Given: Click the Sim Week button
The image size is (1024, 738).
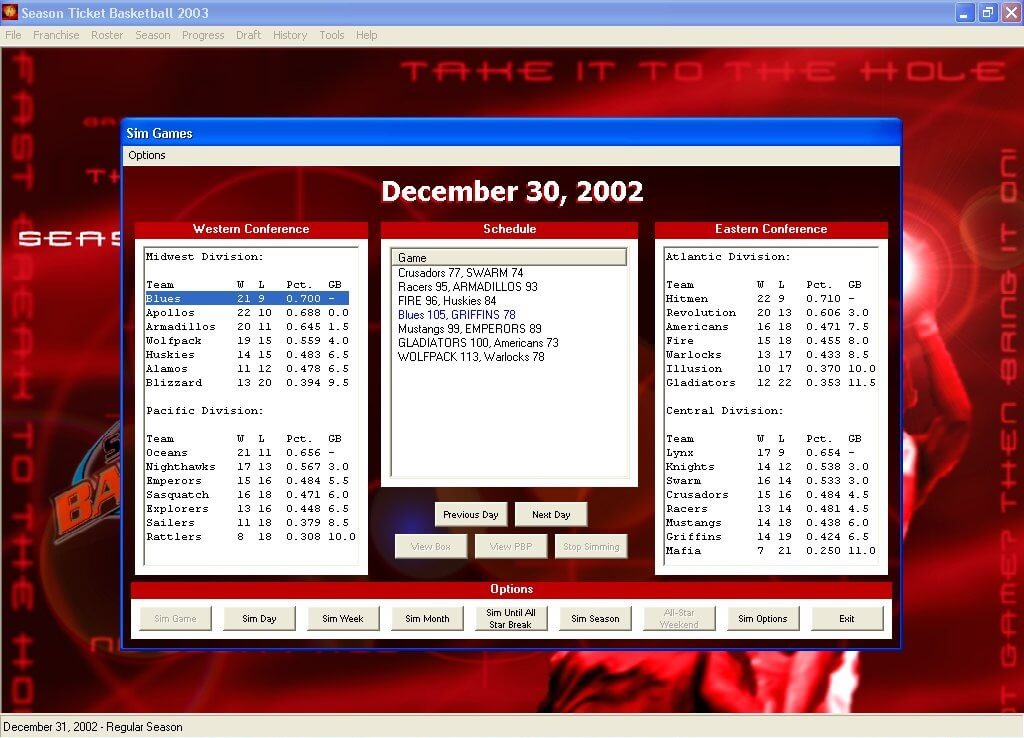Looking at the screenshot, I should point(343,618).
